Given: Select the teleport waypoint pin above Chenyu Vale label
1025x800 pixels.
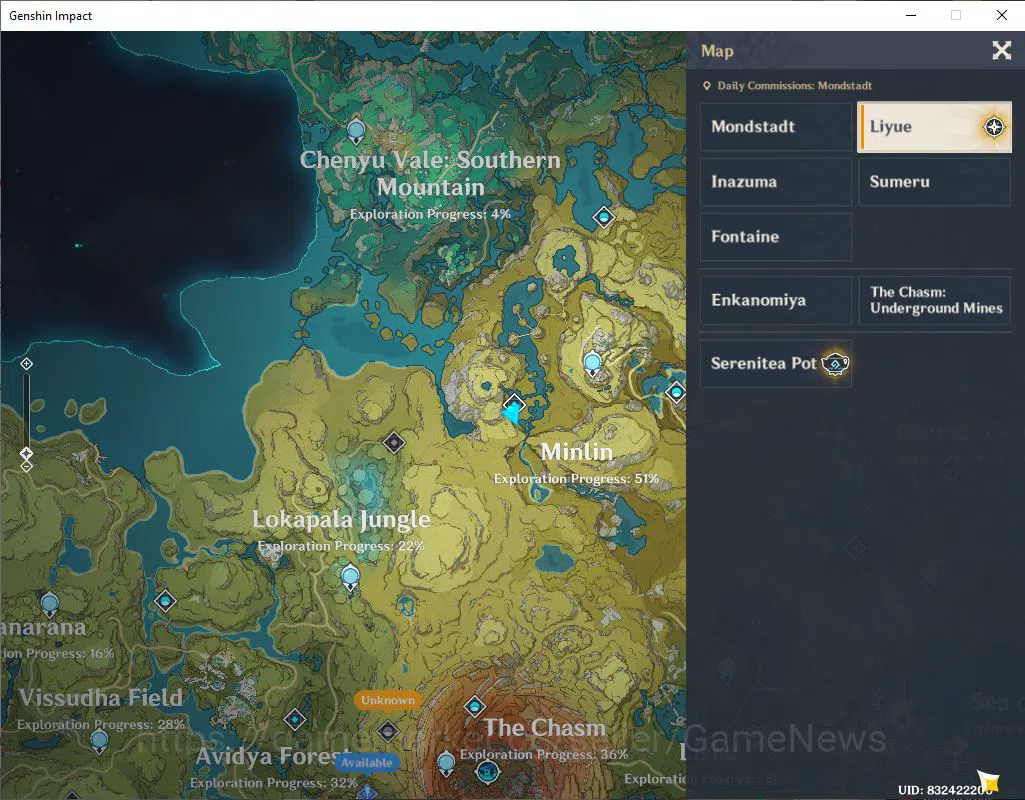Looking at the screenshot, I should click(356, 131).
